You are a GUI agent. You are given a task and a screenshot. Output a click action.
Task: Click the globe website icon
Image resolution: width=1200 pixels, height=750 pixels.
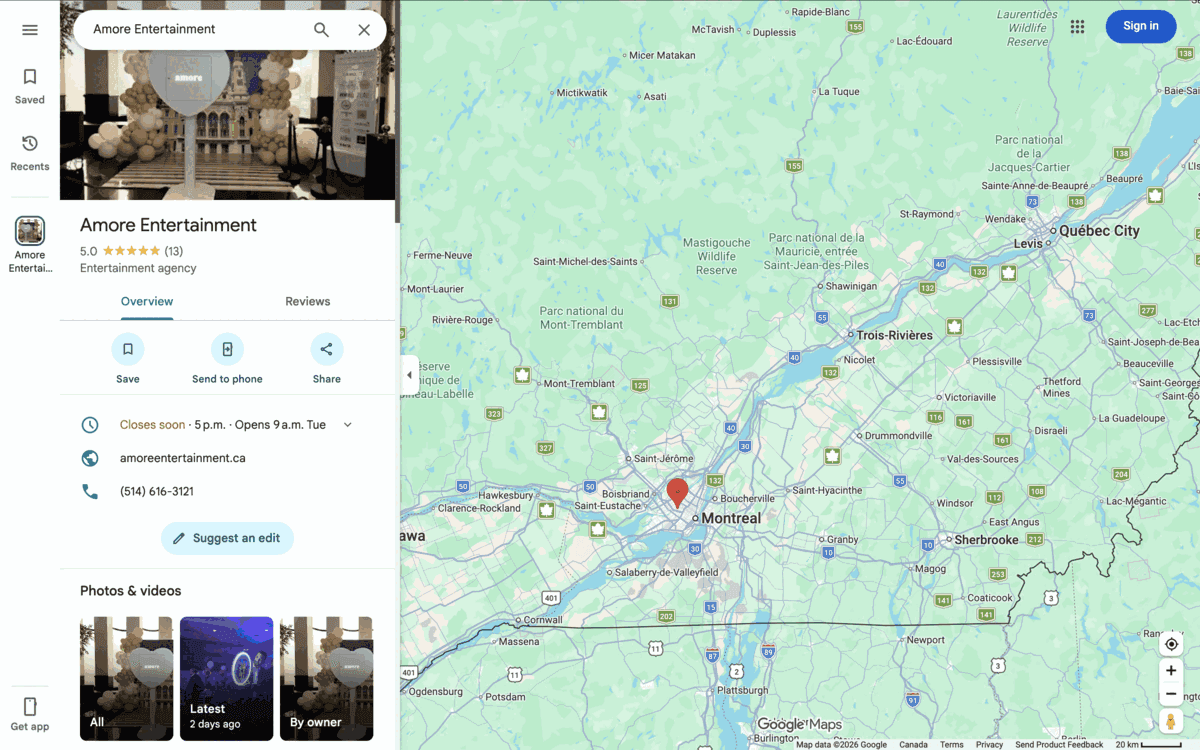tap(90, 458)
